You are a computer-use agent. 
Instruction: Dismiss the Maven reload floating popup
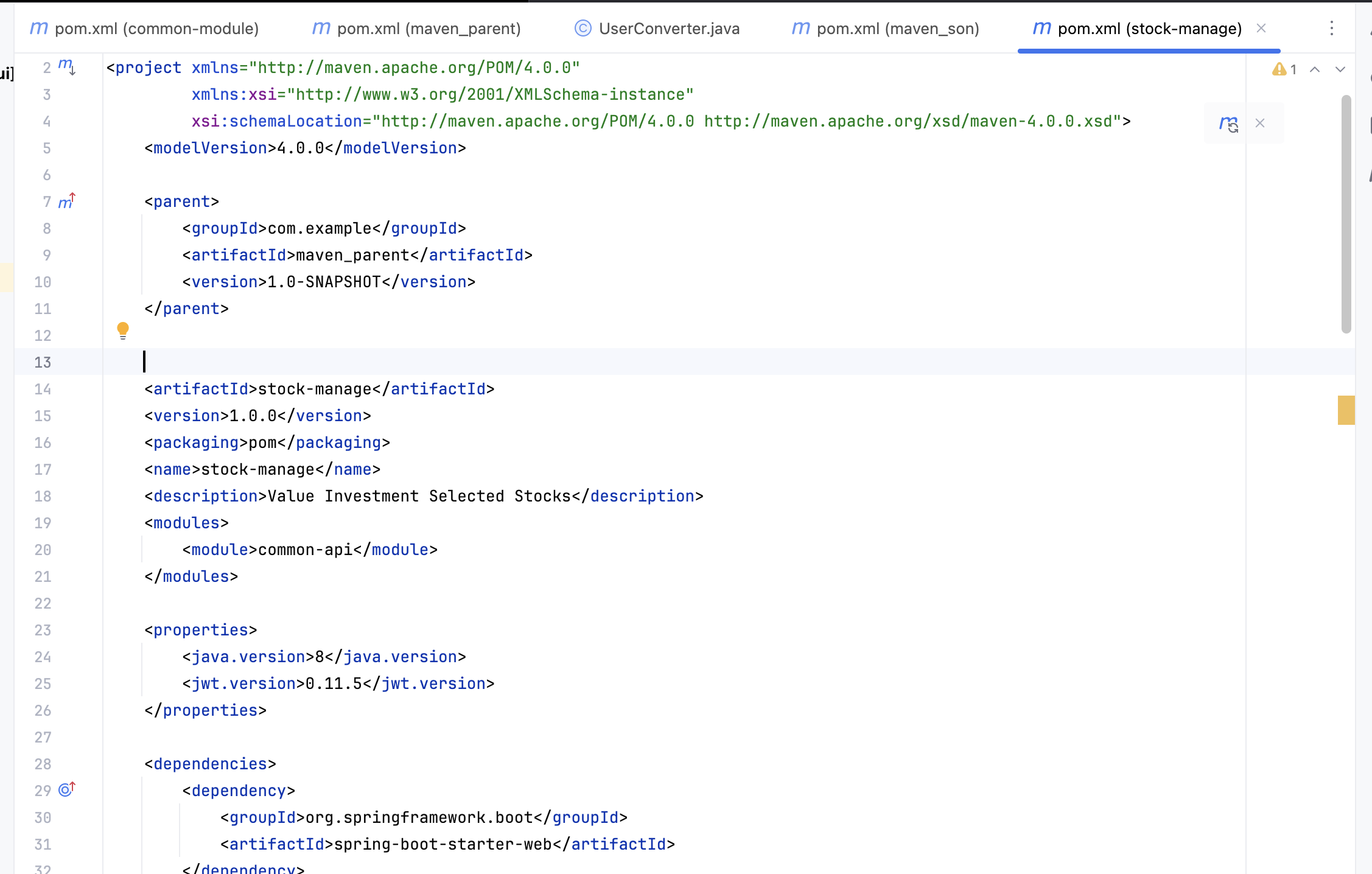pyautogui.click(x=1260, y=124)
